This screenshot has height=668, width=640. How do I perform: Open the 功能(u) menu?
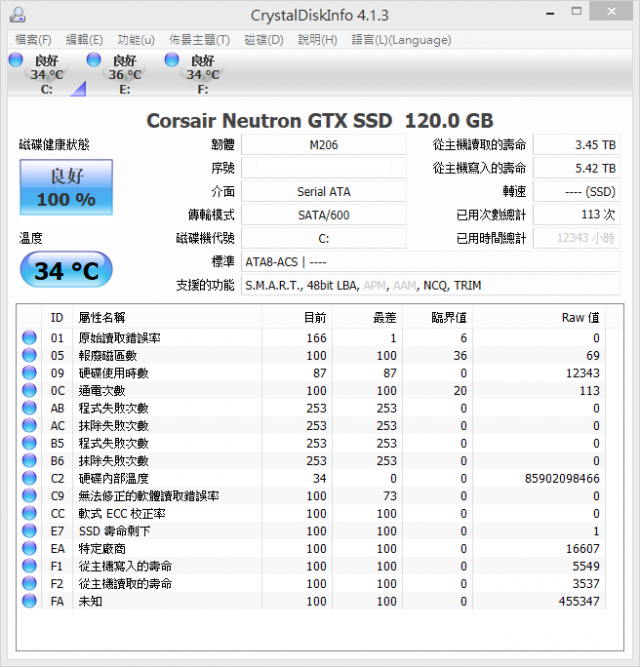tap(136, 40)
